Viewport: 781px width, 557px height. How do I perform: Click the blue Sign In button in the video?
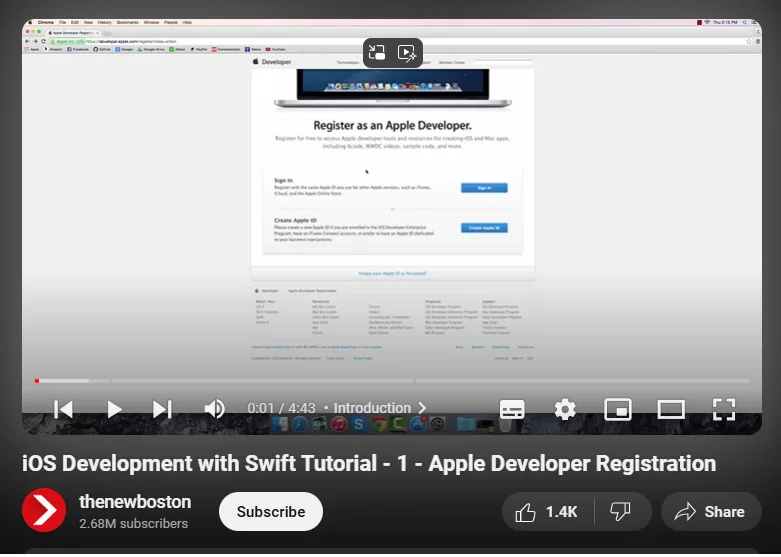tap(484, 188)
